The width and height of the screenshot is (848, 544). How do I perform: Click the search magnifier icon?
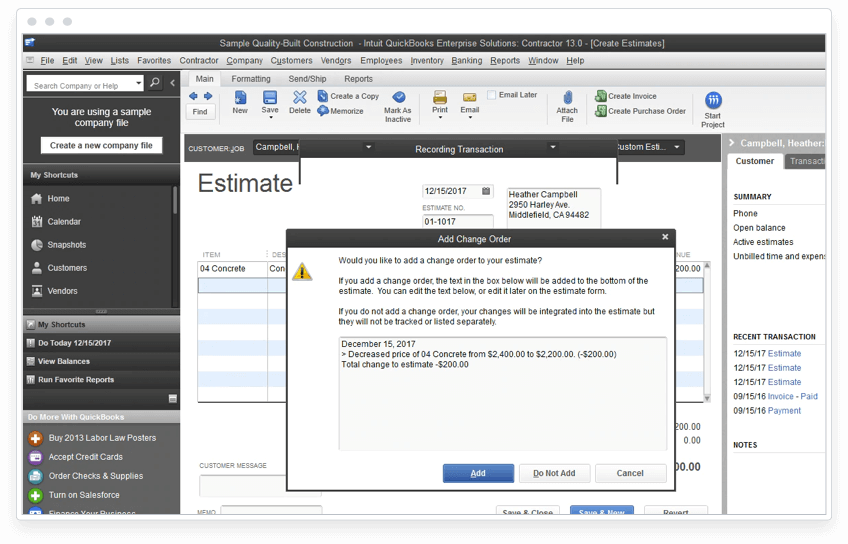(155, 83)
